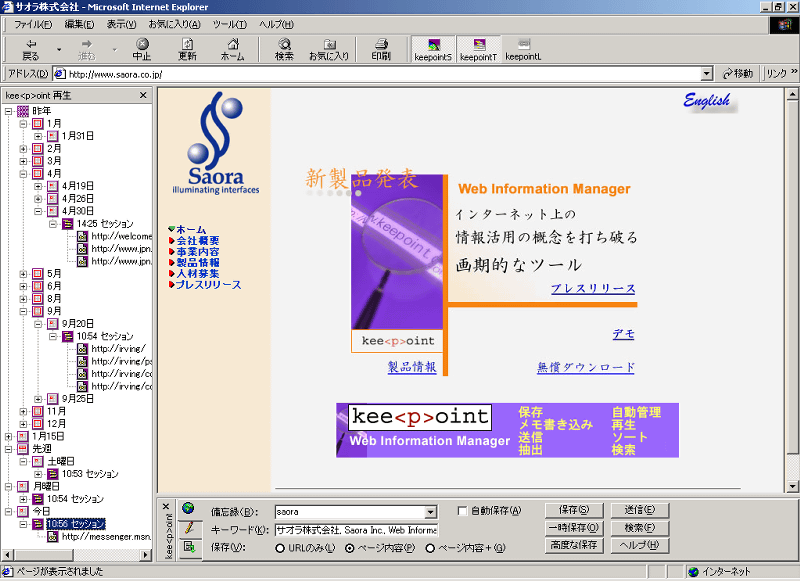Click the キーワード input field
This screenshot has height=581, width=800.
pyautogui.click(x=356, y=531)
